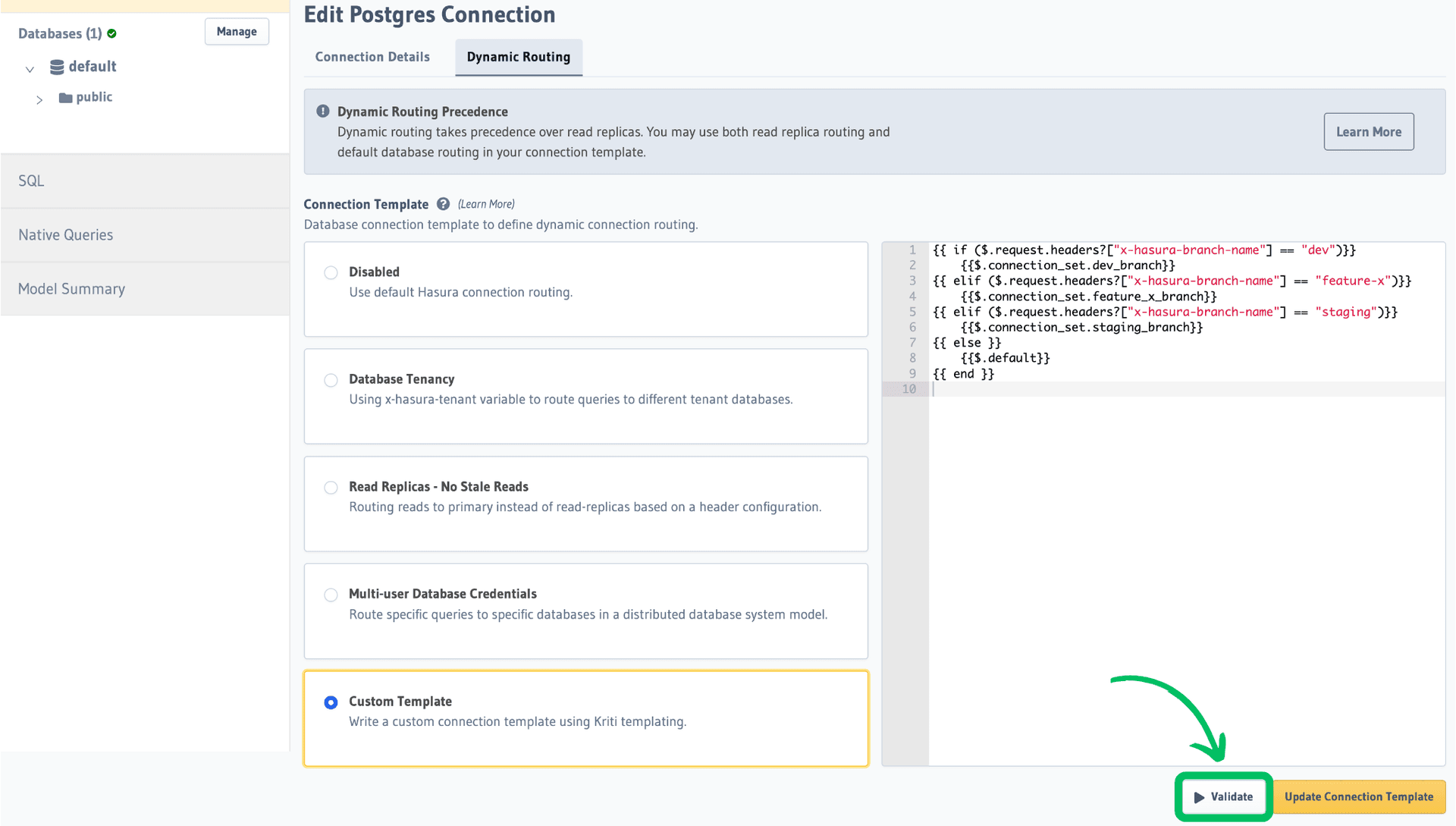Expand the public schema
Viewport: 1456px width, 826px height.
pos(39,99)
